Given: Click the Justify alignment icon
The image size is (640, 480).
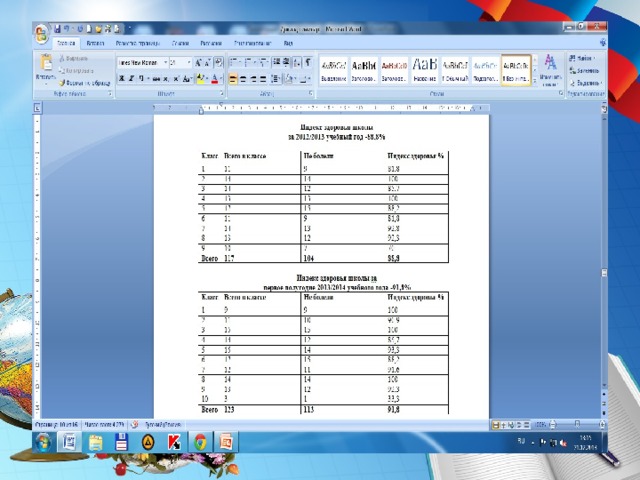Looking at the screenshot, I should (x=263, y=79).
